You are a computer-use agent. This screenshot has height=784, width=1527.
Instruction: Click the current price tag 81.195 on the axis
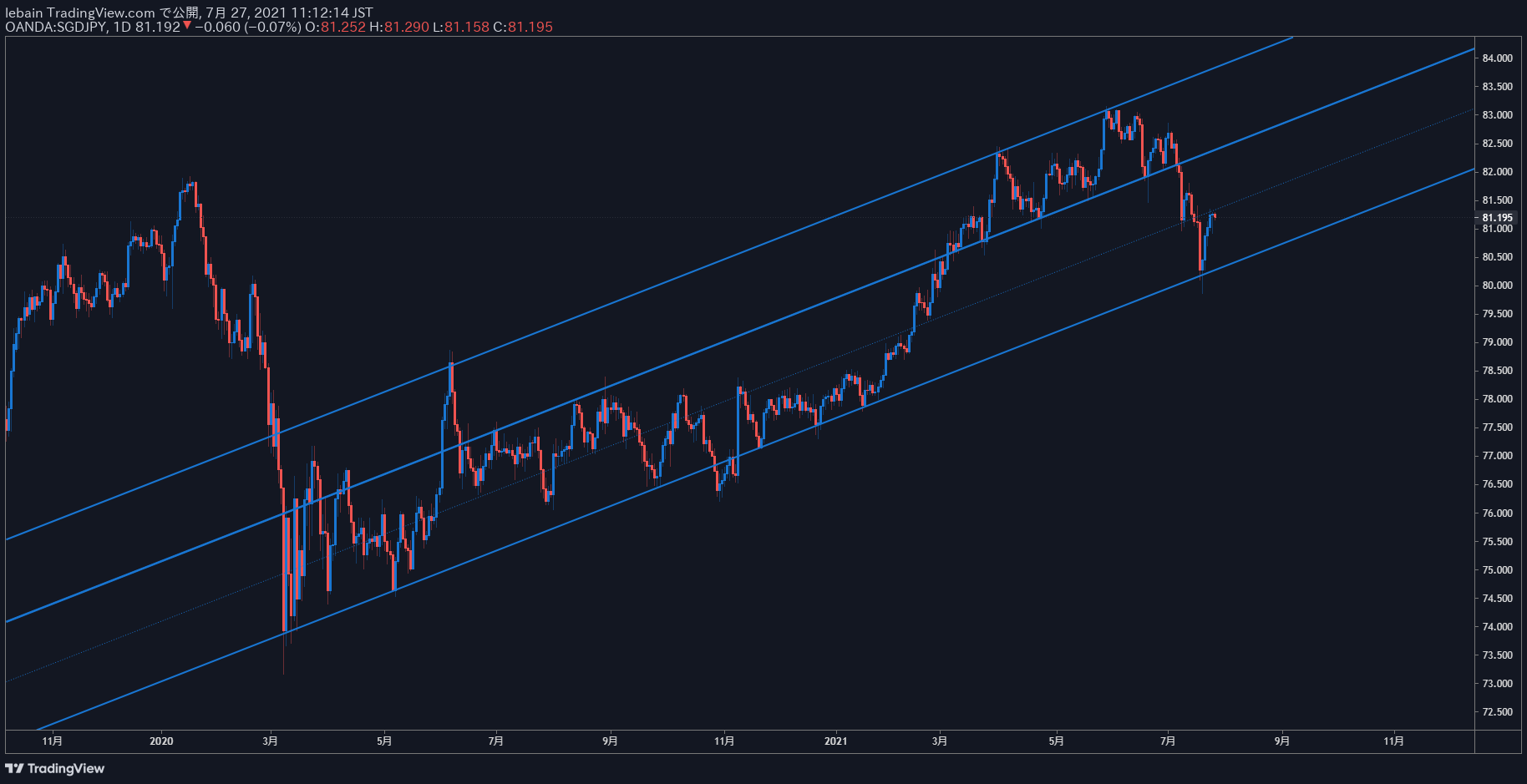(x=1498, y=217)
